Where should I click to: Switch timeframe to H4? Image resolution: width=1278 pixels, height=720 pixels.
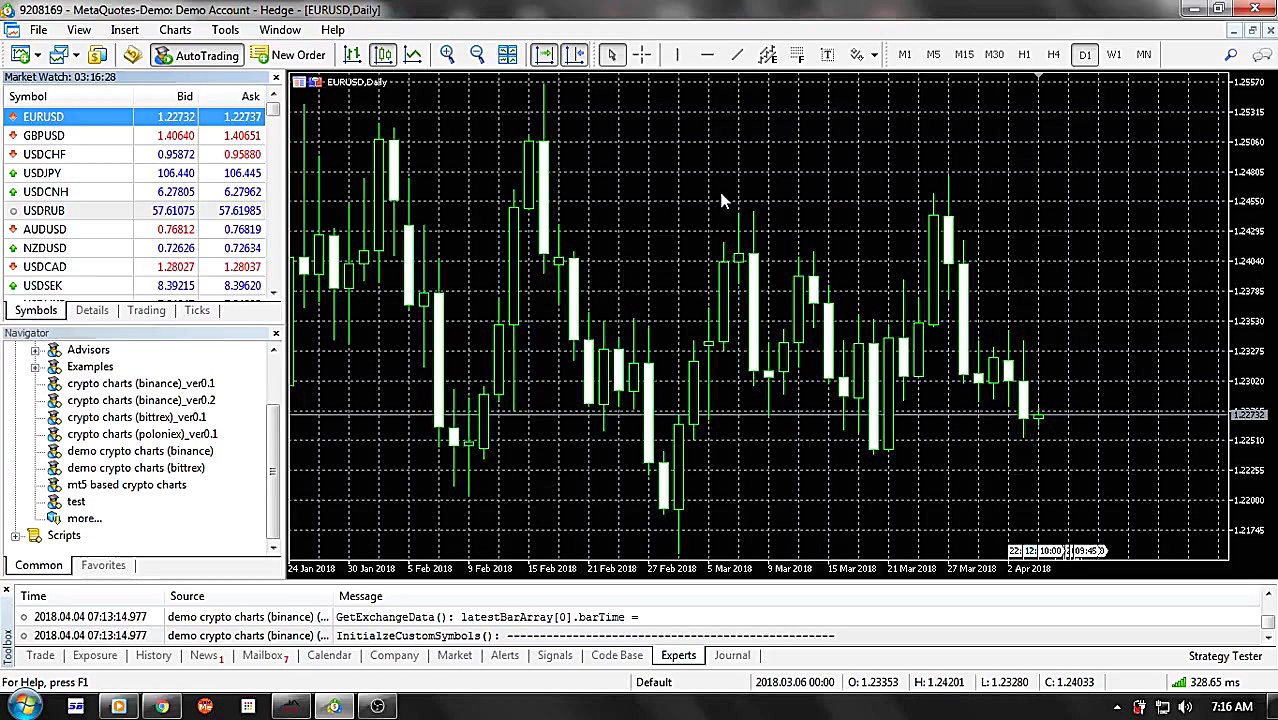coord(1053,55)
